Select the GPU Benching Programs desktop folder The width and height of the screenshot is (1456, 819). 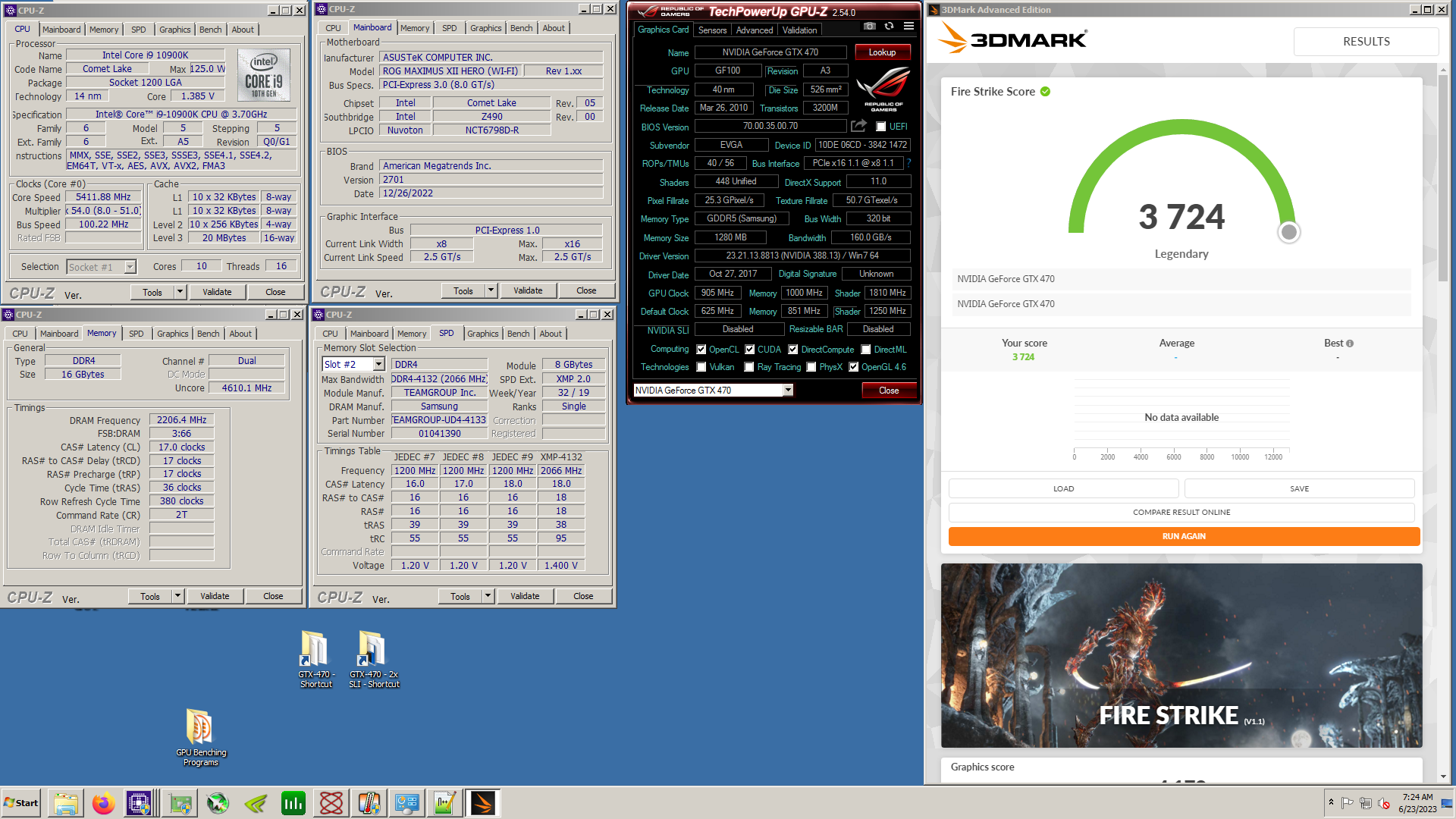pos(201,737)
